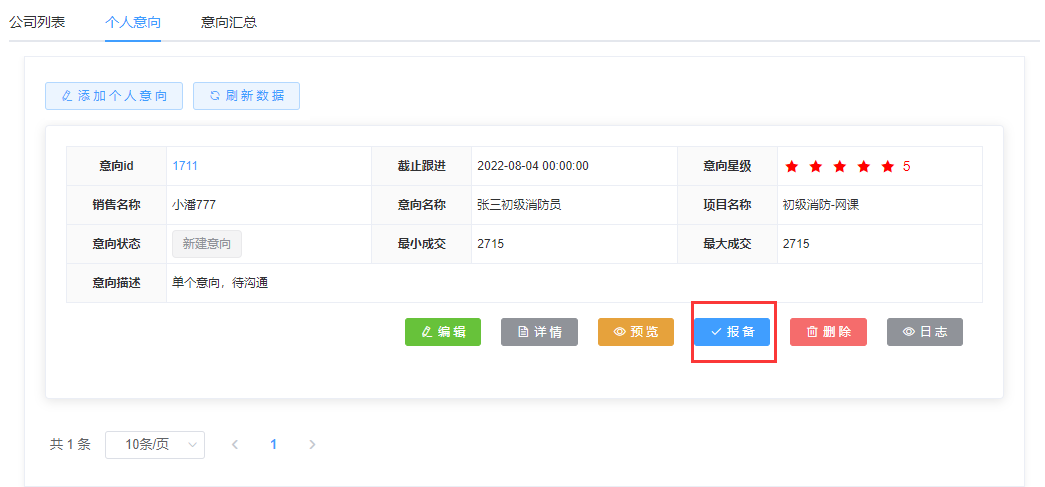Click 添加个人意向 add button
The height and width of the screenshot is (487, 1045).
click(x=114, y=96)
